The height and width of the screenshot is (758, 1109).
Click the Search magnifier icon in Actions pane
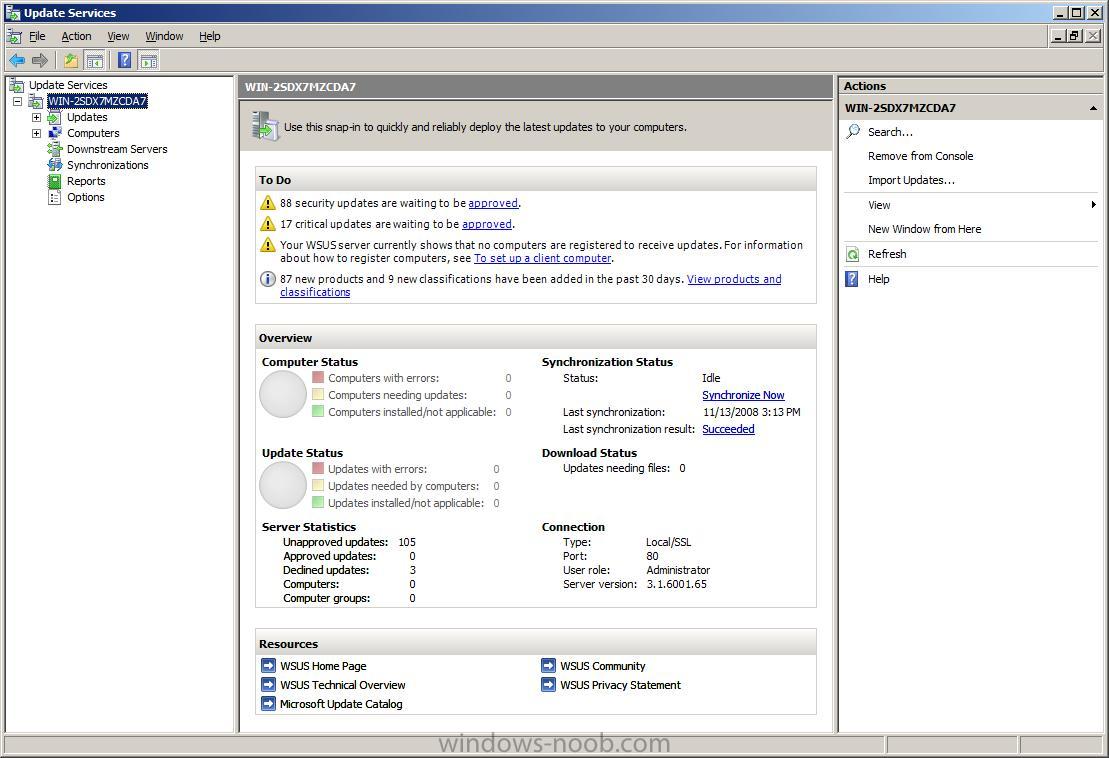pos(853,132)
